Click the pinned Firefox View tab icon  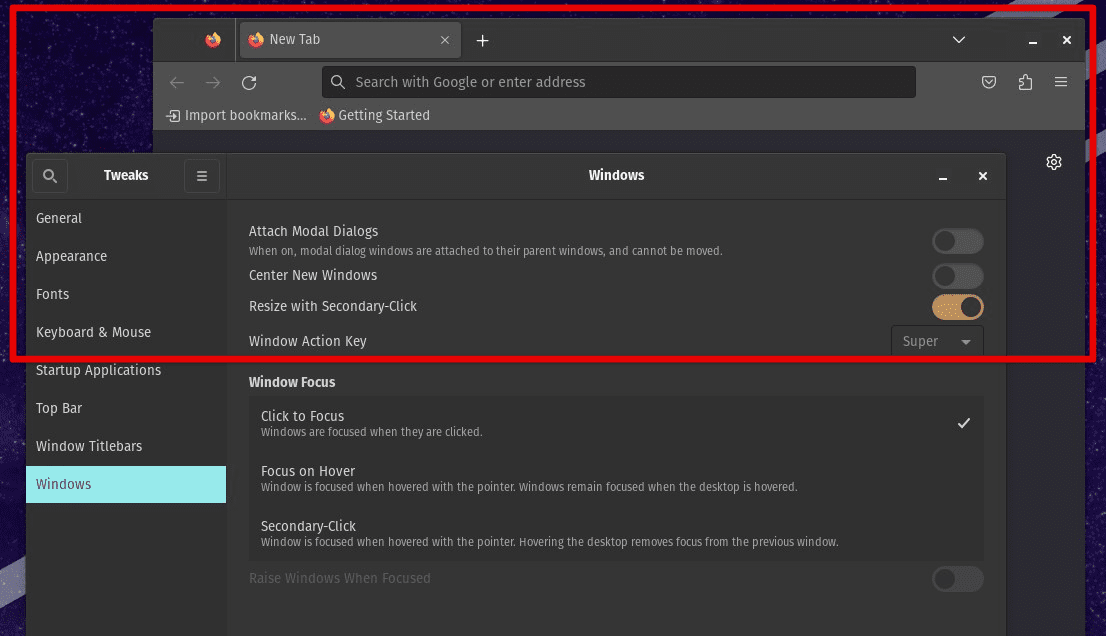(x=212, y=40)
